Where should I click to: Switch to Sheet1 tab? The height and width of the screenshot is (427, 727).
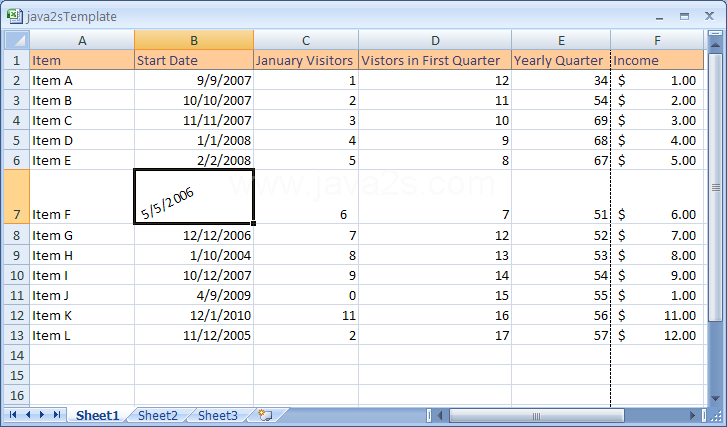(97, 415)
